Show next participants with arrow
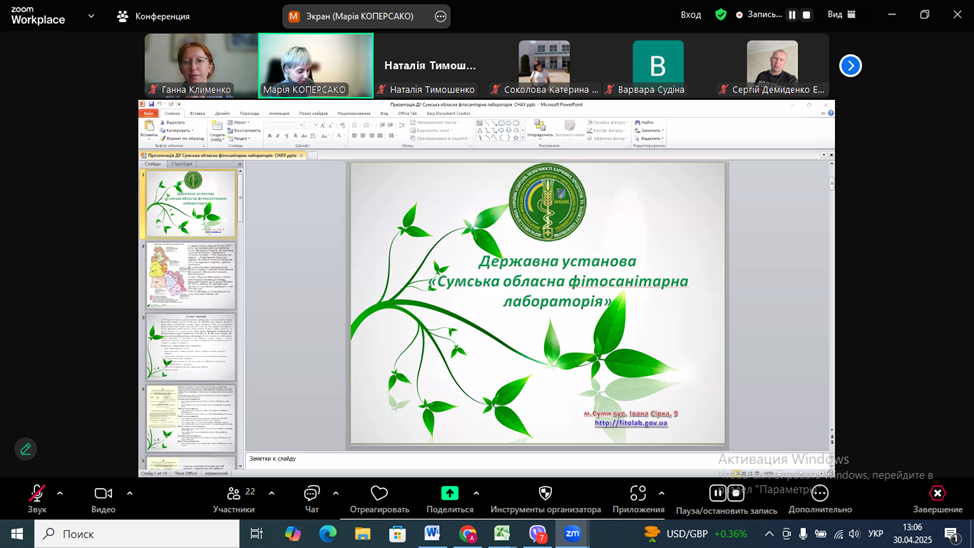The width and height of the screenshot is (974, 548). coord(850,65)
